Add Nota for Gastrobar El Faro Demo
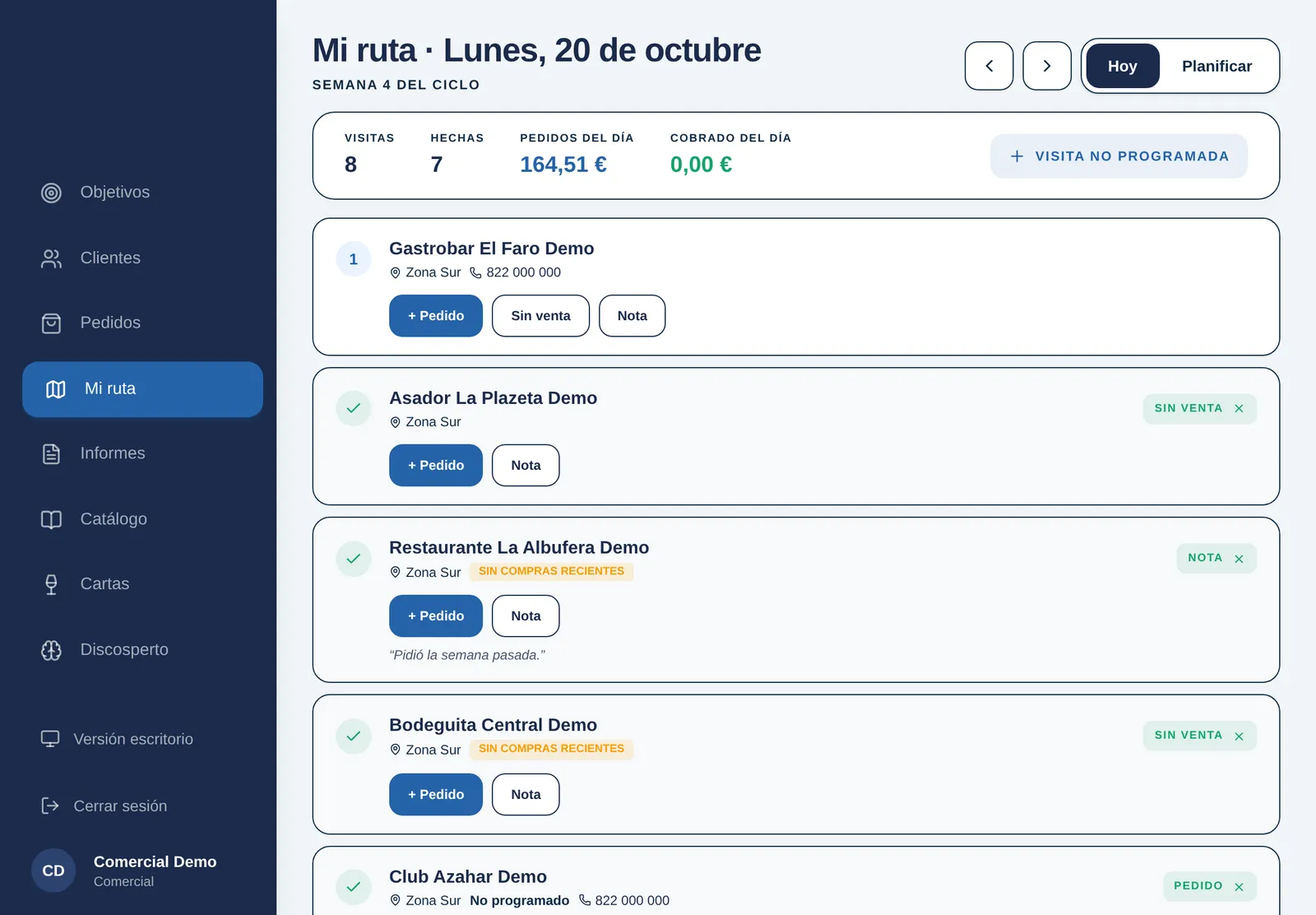The width and height of the screenshot is (1316, 915). click(632, 316)
